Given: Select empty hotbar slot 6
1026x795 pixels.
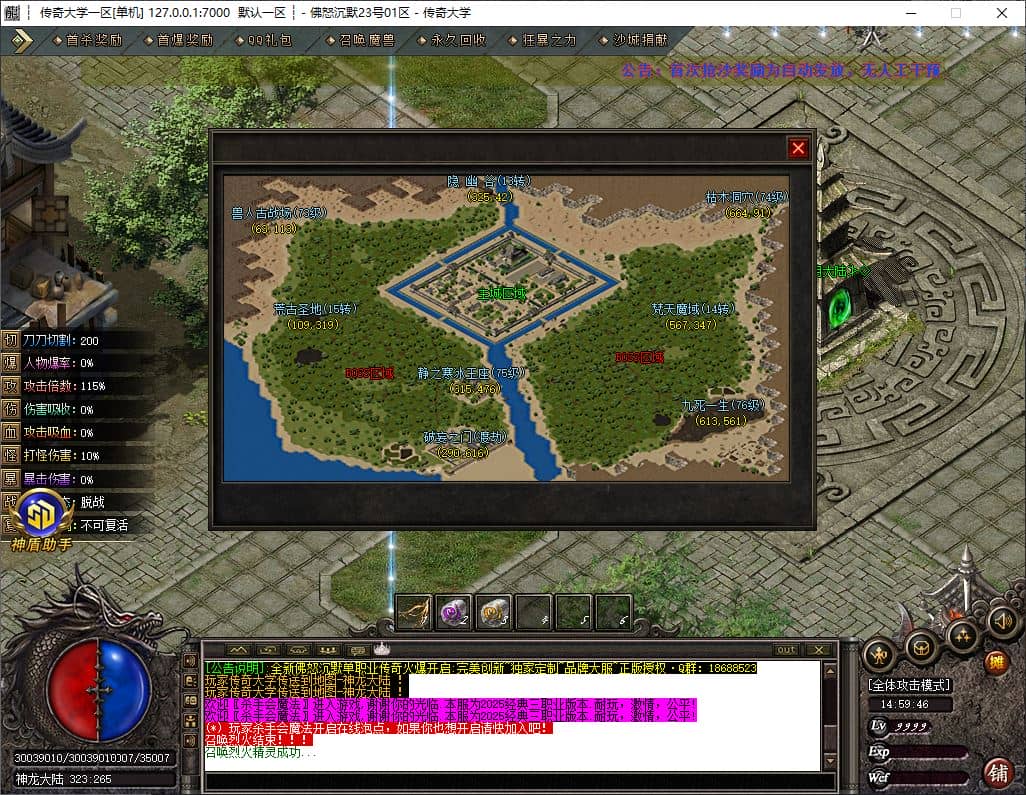Looking at the screenshot, I should coord(613,612).
